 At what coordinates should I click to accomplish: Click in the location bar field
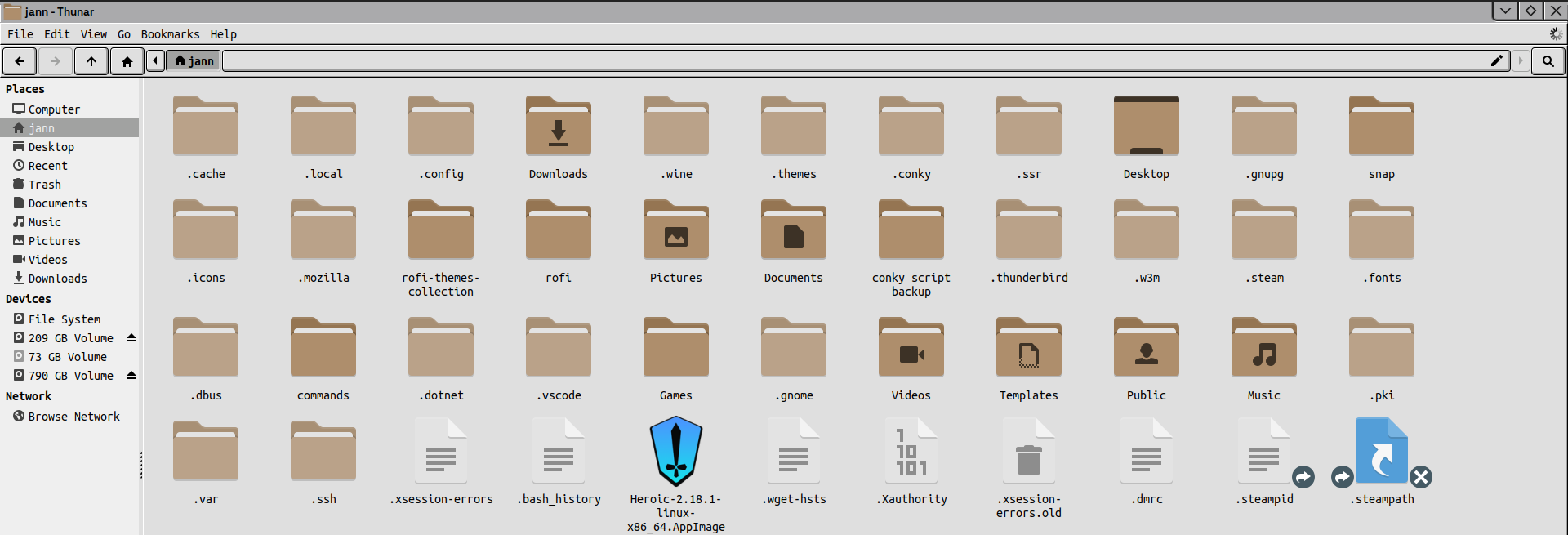[x=849, y=61]
